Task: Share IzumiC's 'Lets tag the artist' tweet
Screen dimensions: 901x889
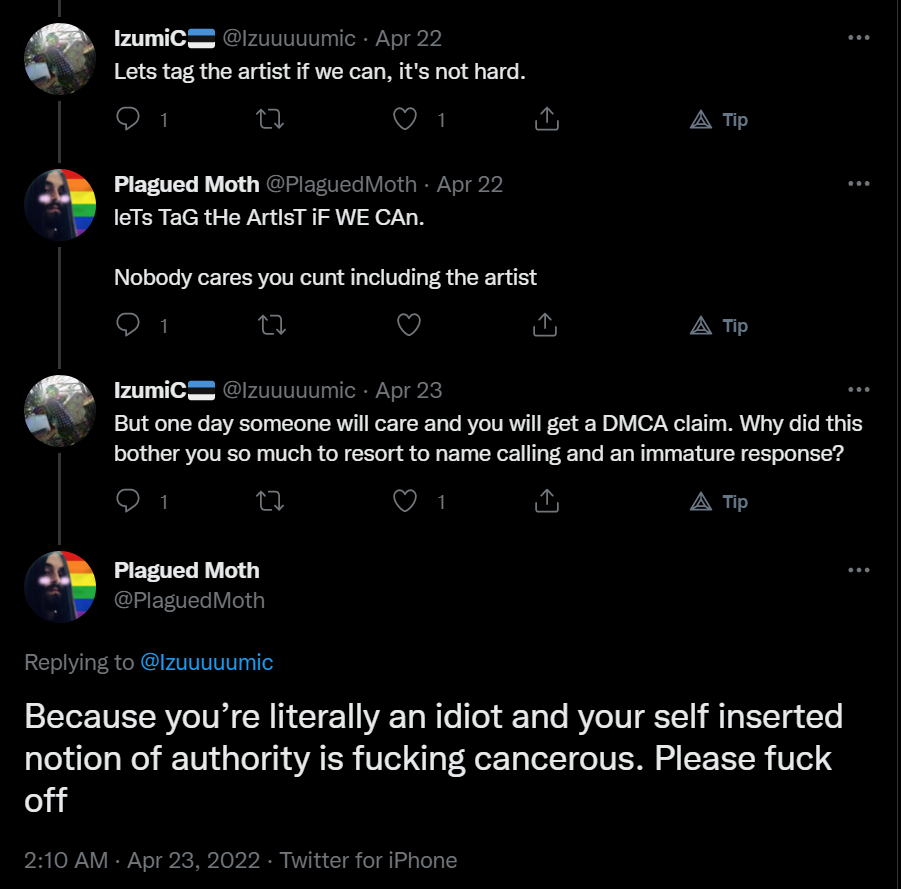Action: (x=546, y=119)
